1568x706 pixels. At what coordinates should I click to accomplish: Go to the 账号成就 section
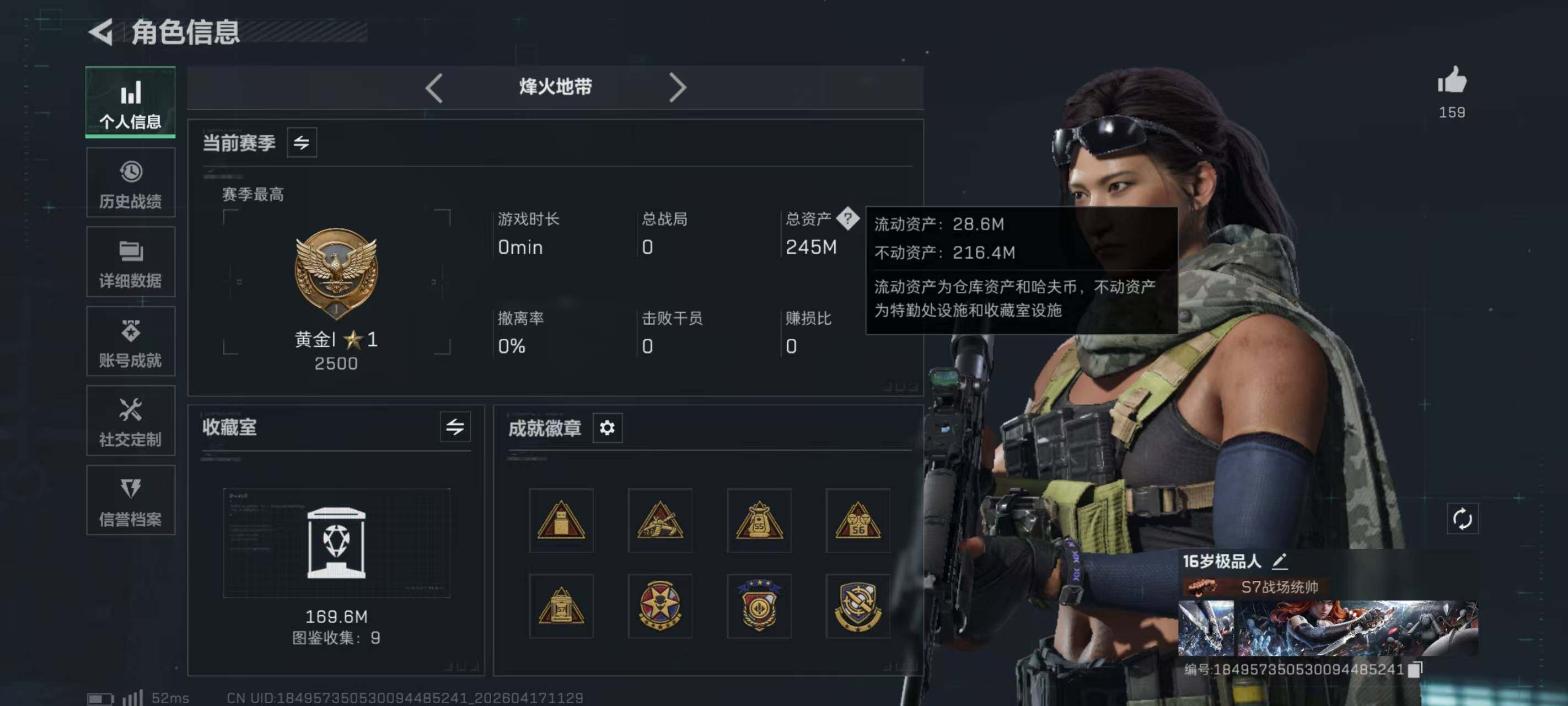pos(131,342)
